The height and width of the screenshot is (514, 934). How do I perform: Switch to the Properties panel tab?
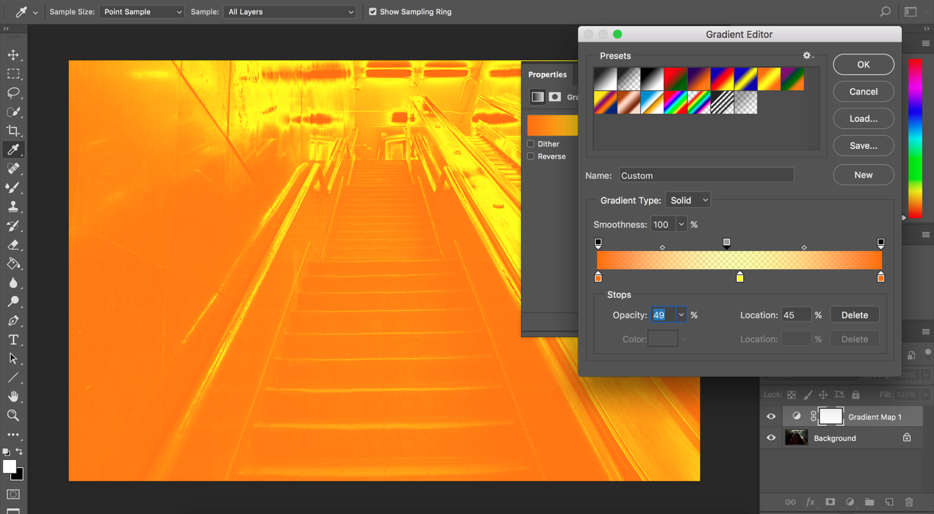click(547, 75)
